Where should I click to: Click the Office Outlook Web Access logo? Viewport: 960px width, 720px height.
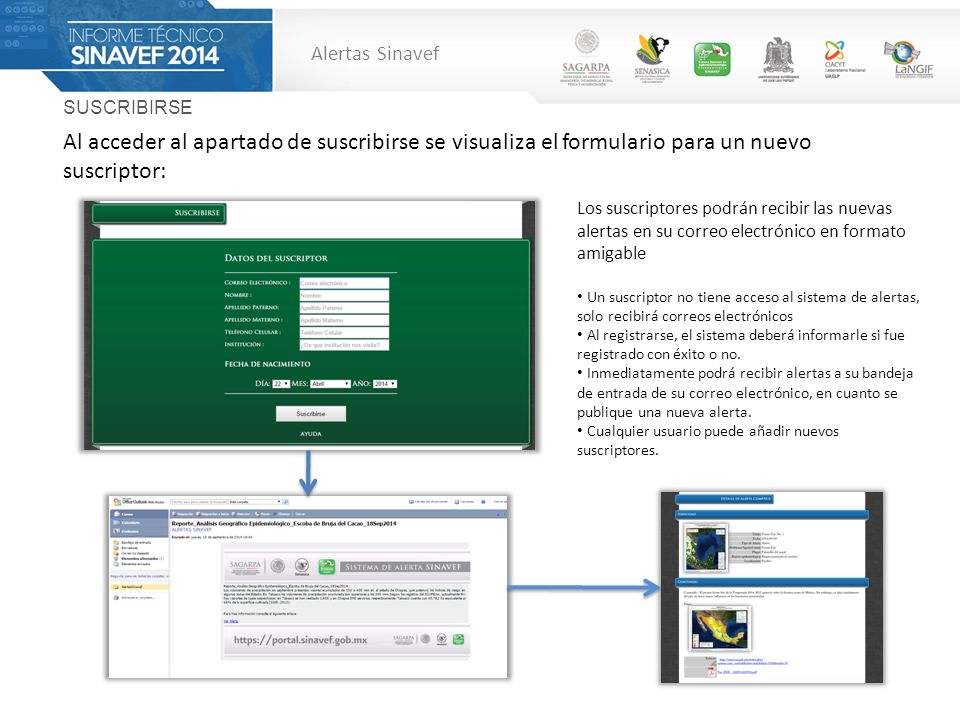coord(138,501)
